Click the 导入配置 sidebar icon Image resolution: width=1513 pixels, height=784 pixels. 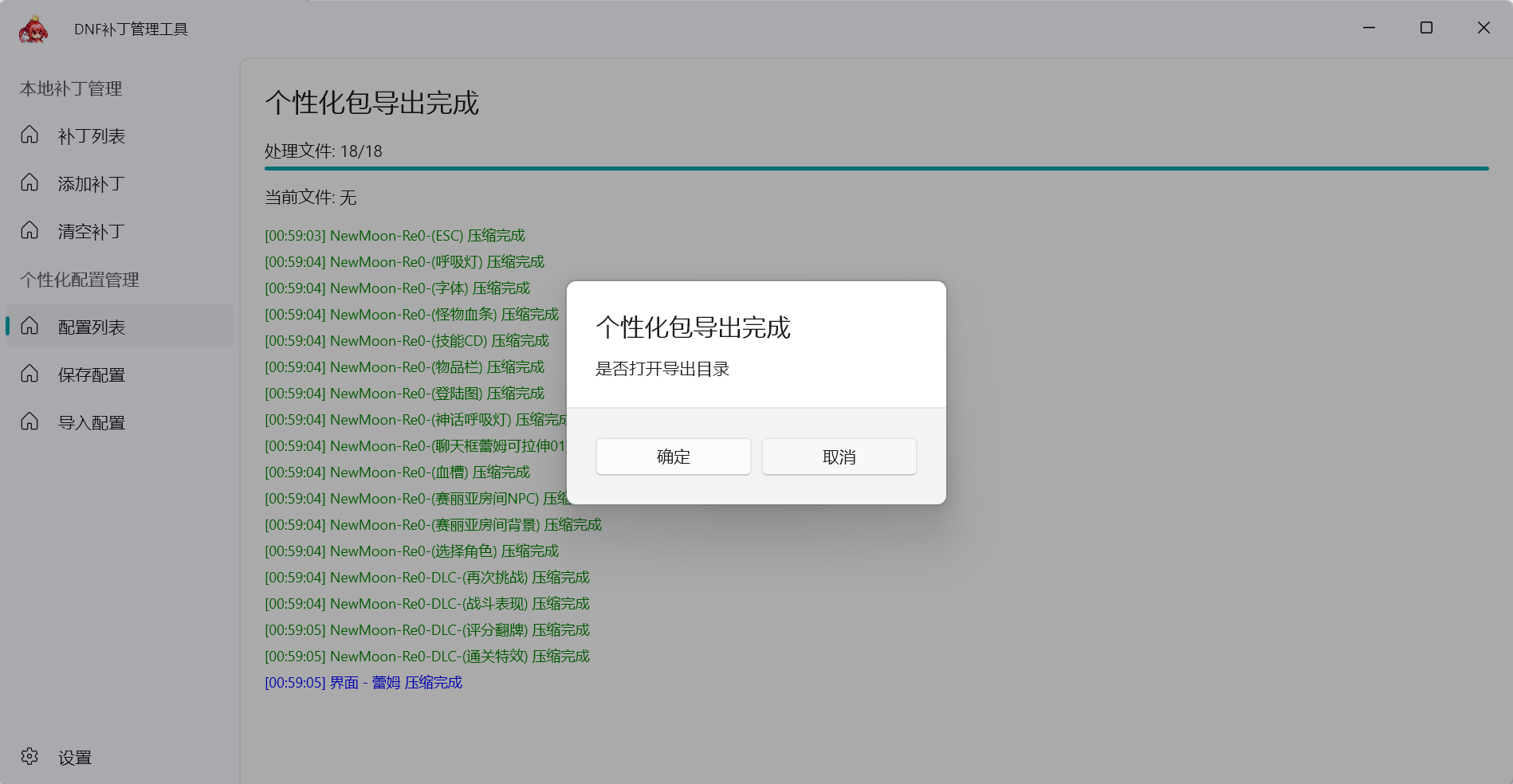(29, 422)
